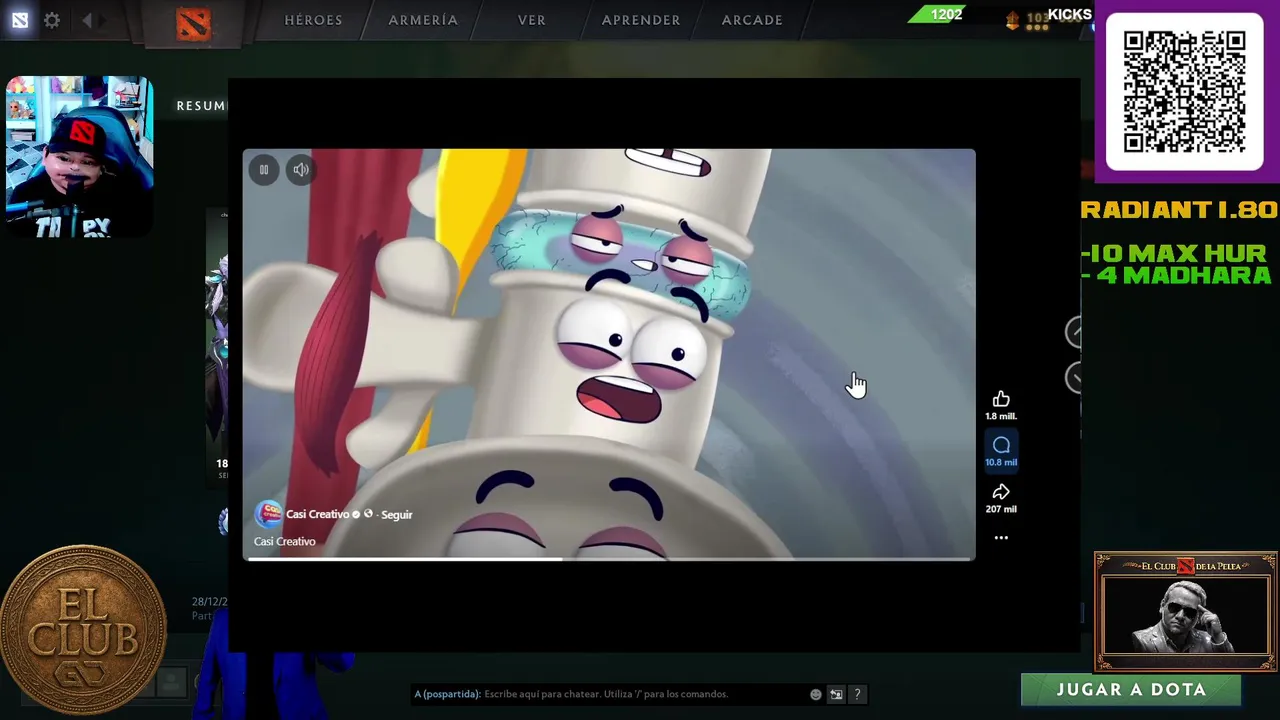Open the ARCADE menu

(752, 20)
